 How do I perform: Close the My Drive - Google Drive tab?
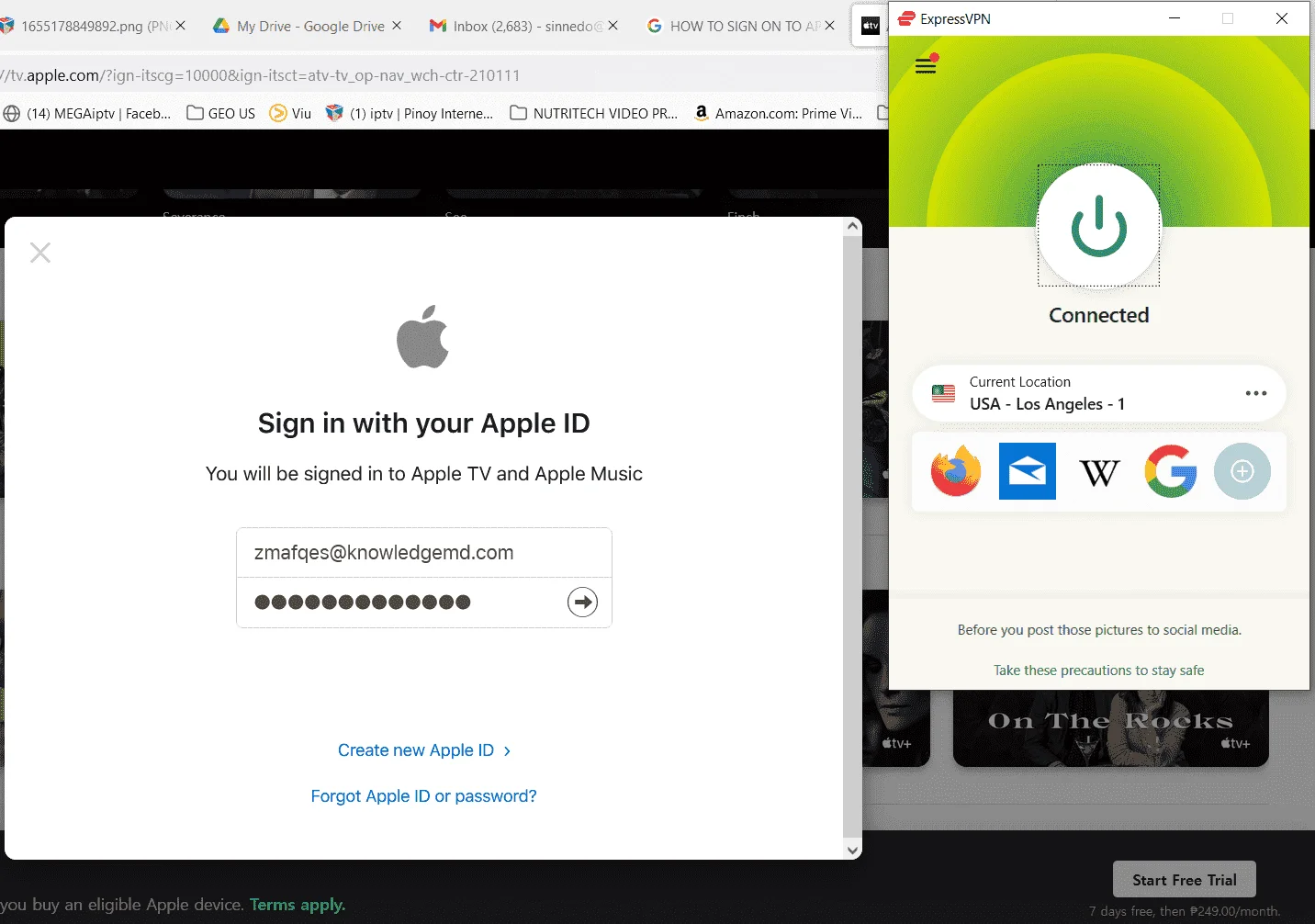coord(397,26)
